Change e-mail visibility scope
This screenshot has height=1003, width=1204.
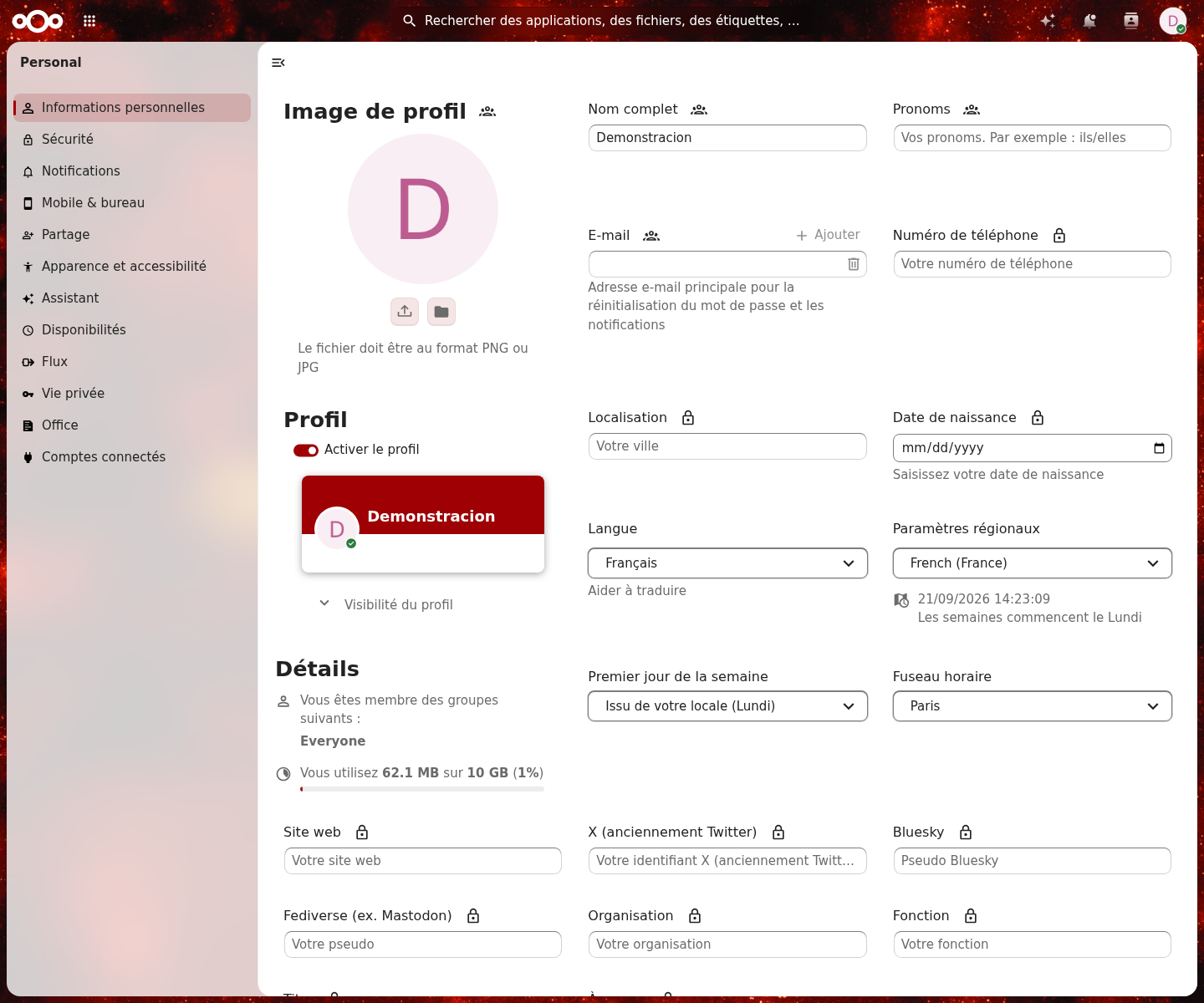pos(651,236)
